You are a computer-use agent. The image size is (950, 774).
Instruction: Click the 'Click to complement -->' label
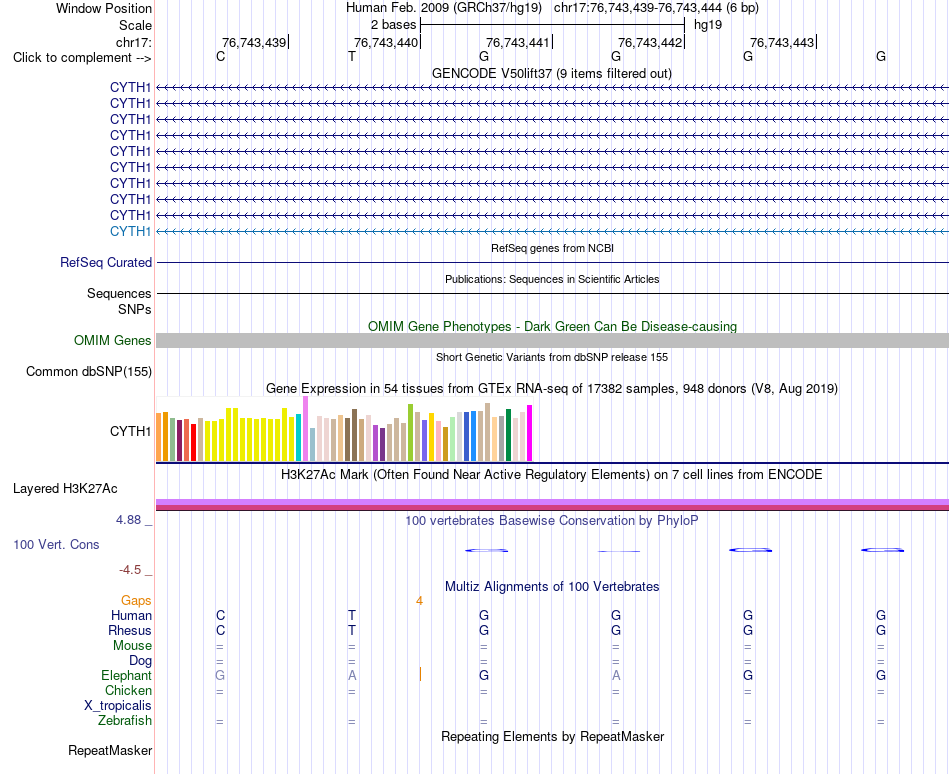point(82,58)
